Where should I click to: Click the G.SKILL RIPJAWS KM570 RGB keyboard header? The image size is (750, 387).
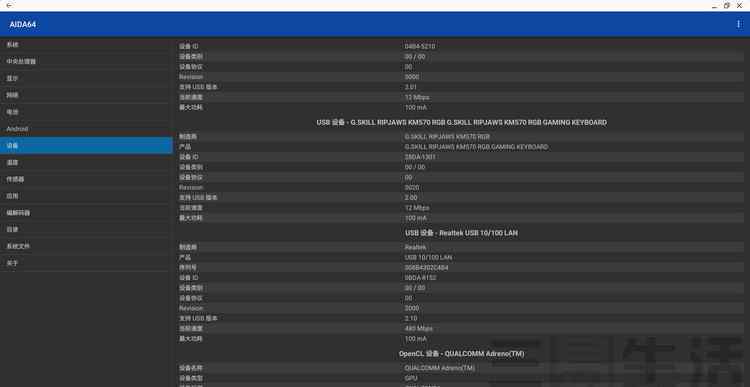pyautogui.click(x=461, y=122)
